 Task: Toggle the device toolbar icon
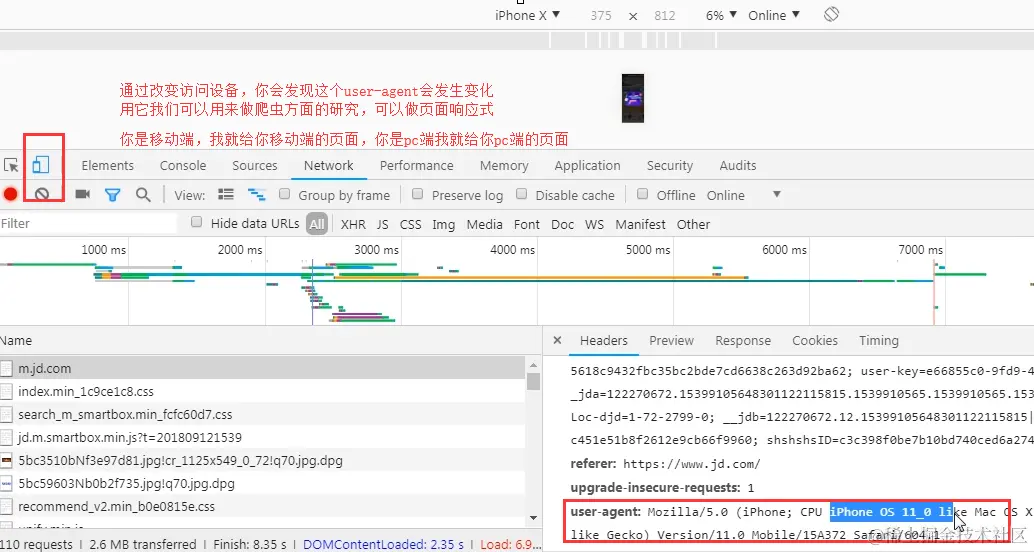41,165
